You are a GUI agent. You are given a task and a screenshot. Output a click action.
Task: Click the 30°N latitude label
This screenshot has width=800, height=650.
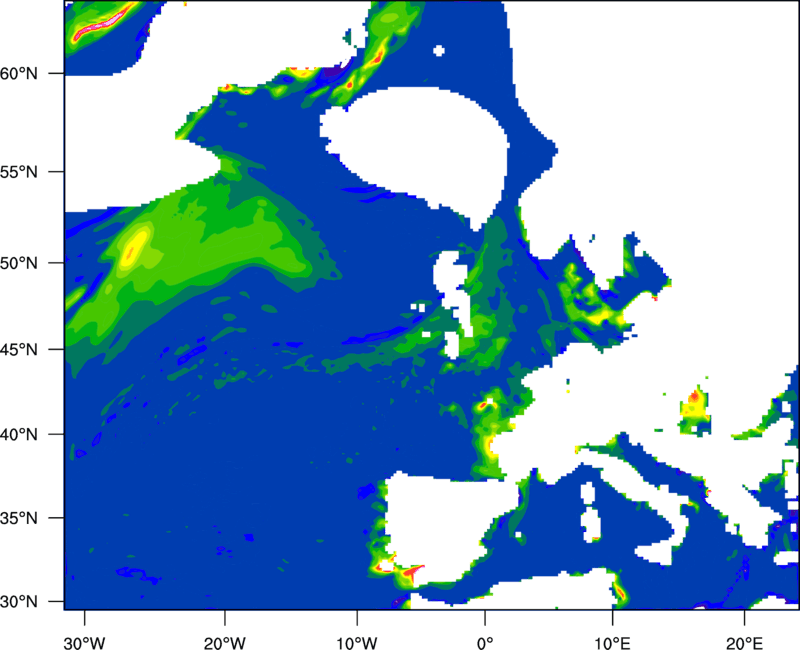[x=19, y=602]
